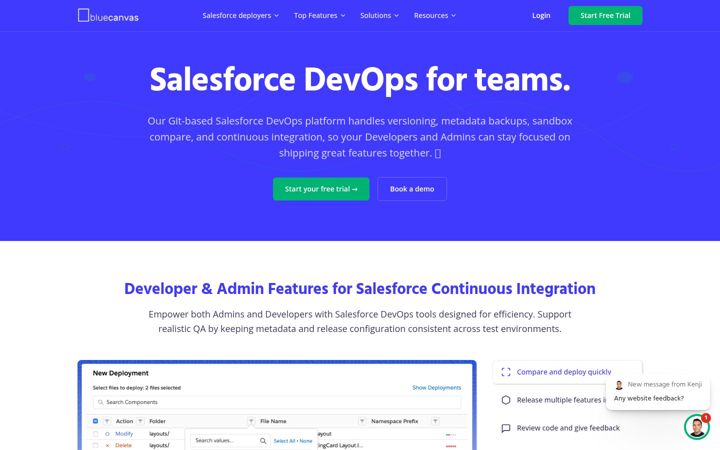This screenshot has width=720, height=450.
Task: Click the filter icon after Namespace Prefix
Action: (435, 421)
